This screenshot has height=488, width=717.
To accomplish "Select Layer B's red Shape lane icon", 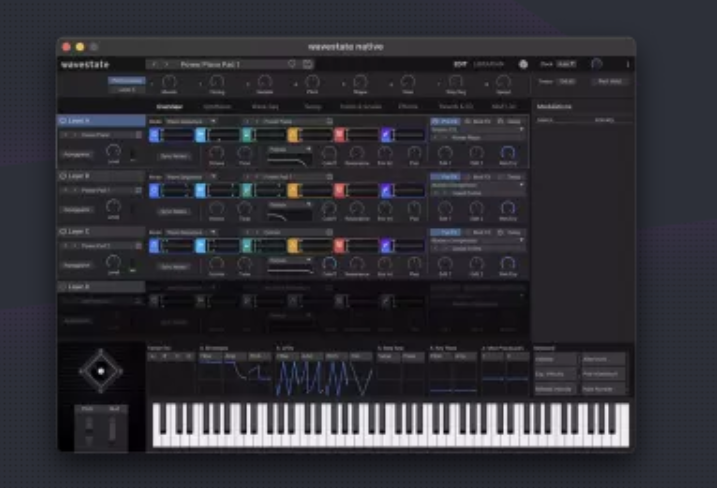I will coord(339,191).
